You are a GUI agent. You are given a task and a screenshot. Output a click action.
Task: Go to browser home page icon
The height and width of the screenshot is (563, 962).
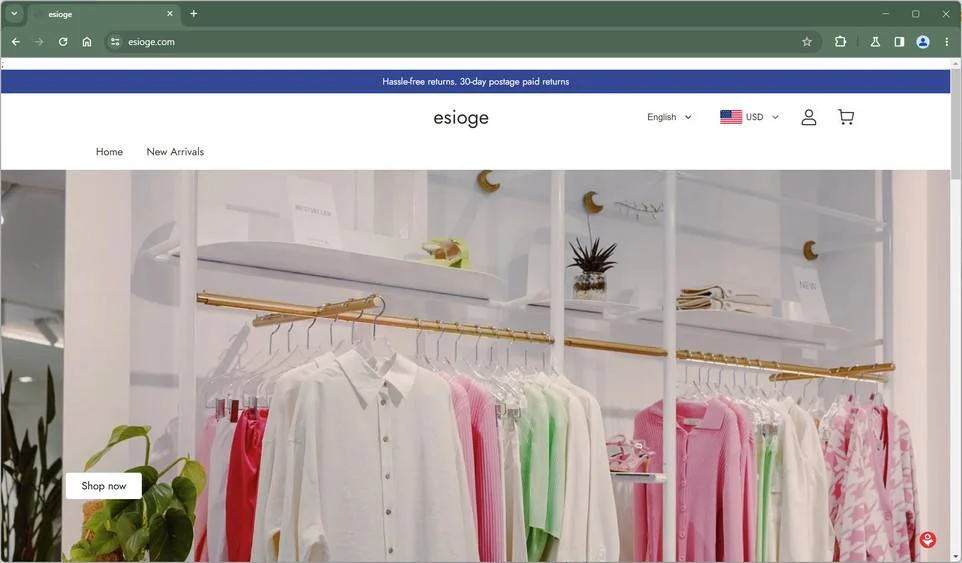coord(87,42)
